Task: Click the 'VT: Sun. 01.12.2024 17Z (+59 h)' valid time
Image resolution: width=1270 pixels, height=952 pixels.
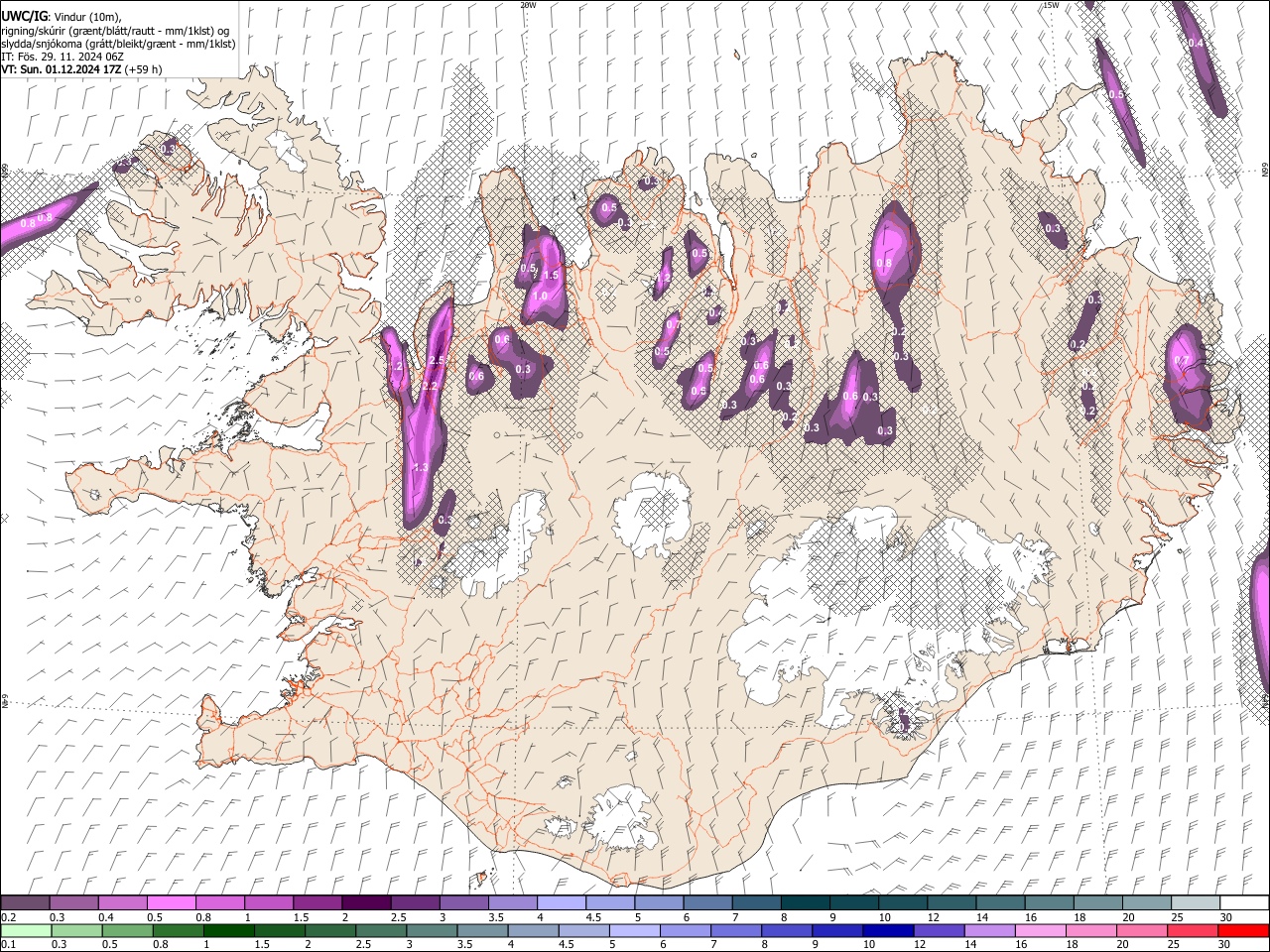Action: [81, 69]
